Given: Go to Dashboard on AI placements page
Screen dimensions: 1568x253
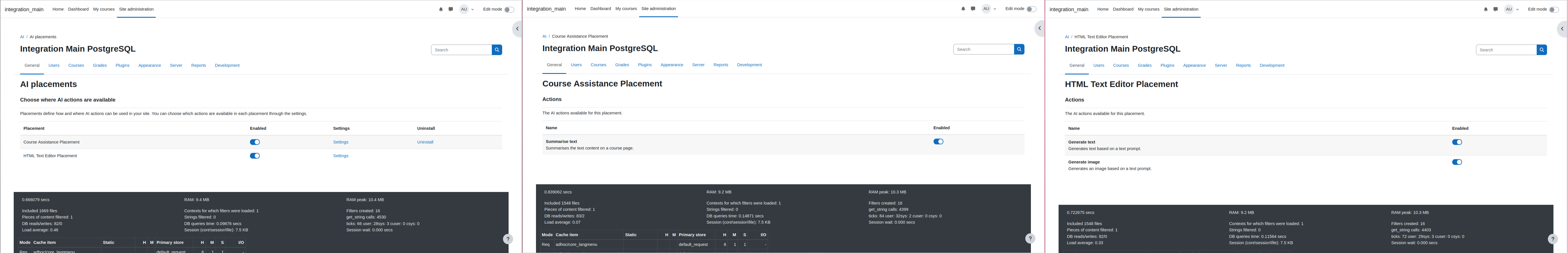Looking at the screenshot, I should coord(78,9).
